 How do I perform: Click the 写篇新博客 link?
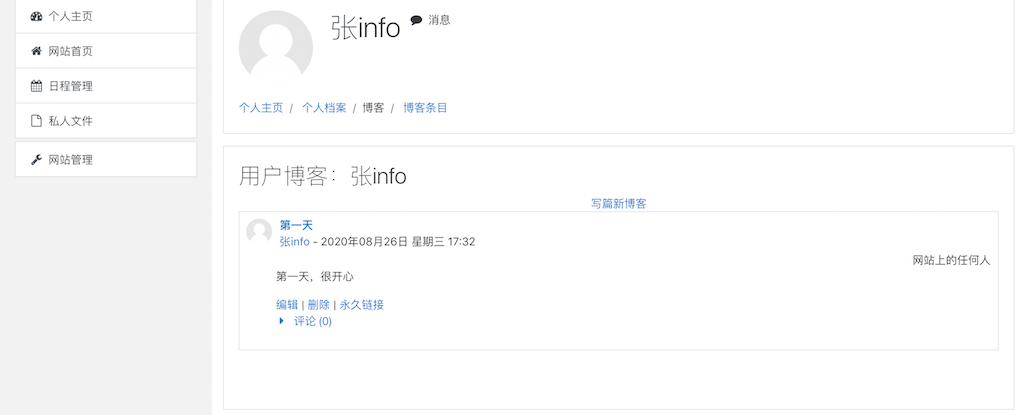coord(618,203)
